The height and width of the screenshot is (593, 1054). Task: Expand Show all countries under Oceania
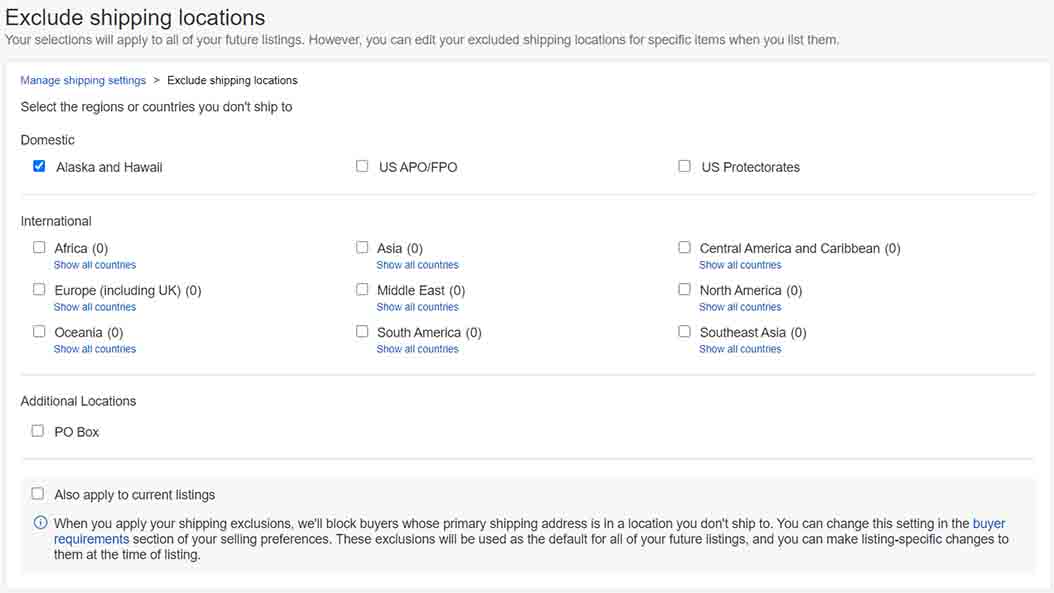tap(95, 349)
